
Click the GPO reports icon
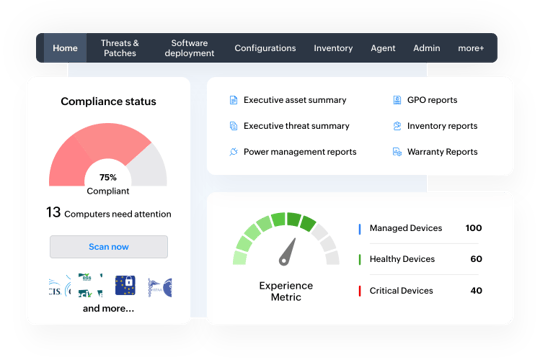[397, 100]
